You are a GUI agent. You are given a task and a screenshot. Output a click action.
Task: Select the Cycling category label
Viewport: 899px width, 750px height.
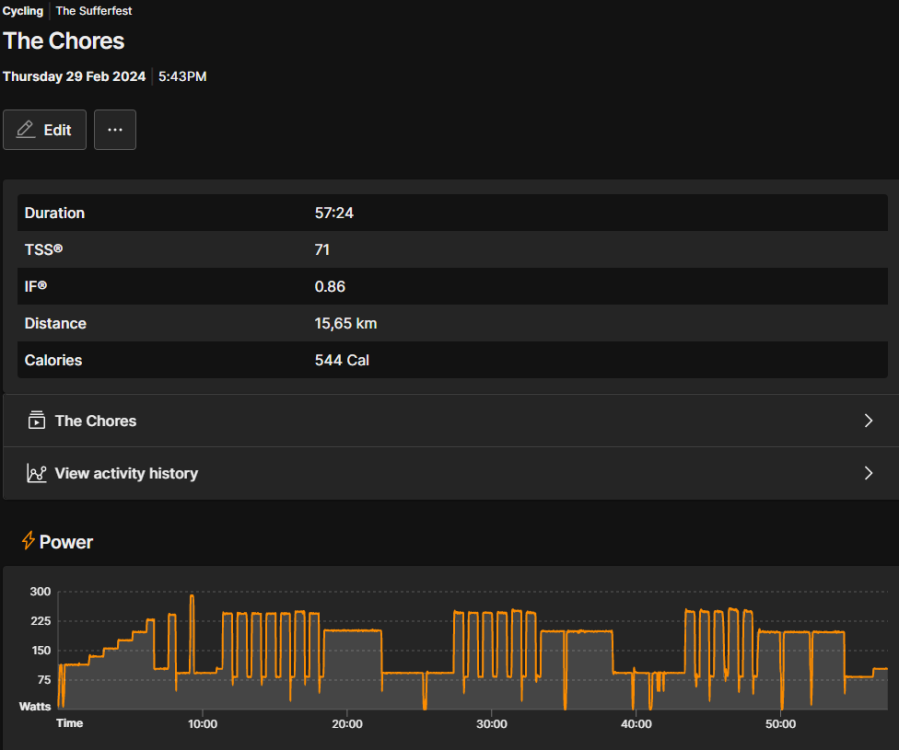pyautogui.click(x=23, y=11)
